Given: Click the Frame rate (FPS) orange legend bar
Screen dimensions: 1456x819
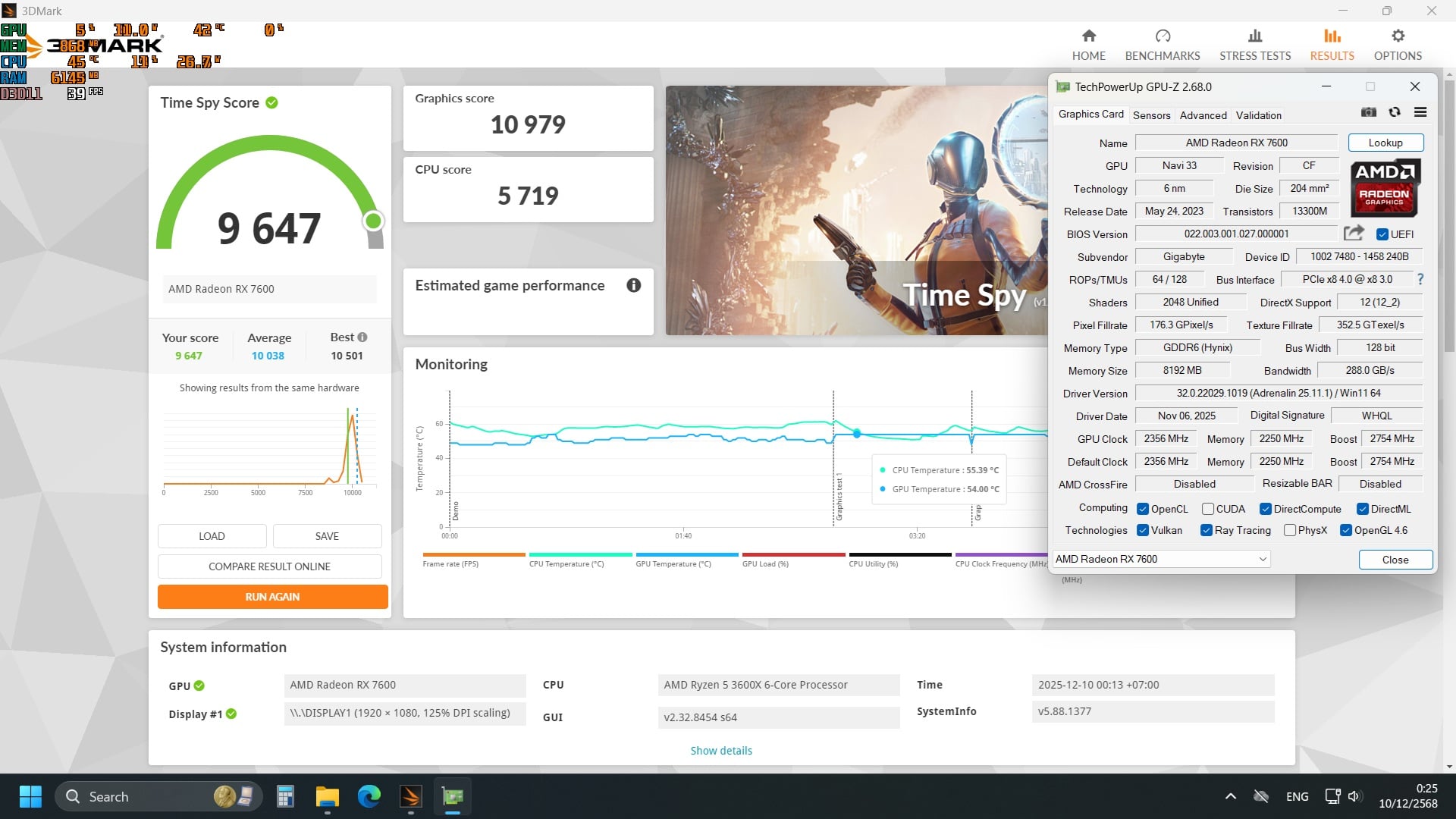Looking at the screenshot, I should [x=473, y=554].
